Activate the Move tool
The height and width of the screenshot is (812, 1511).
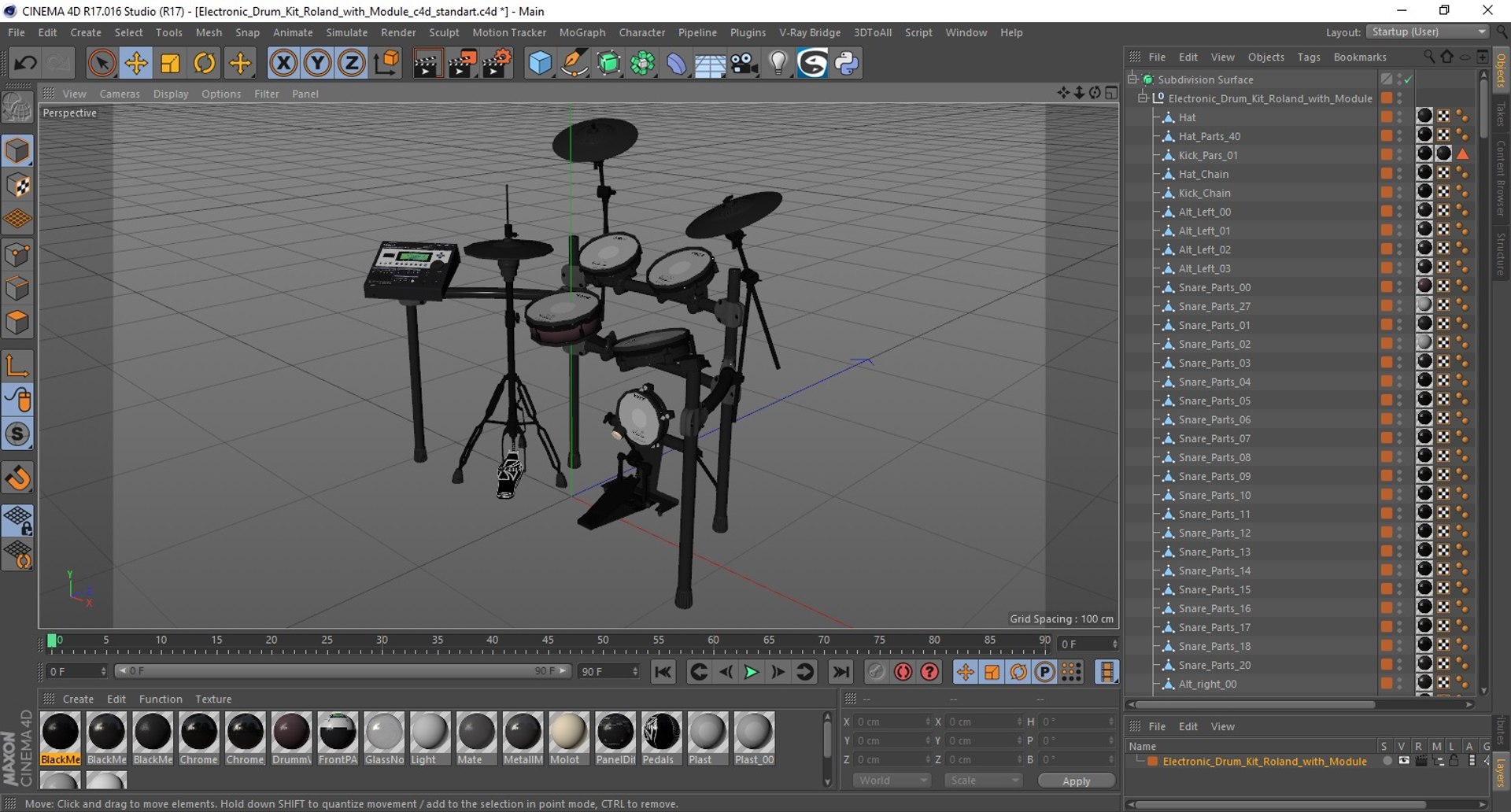135,63
